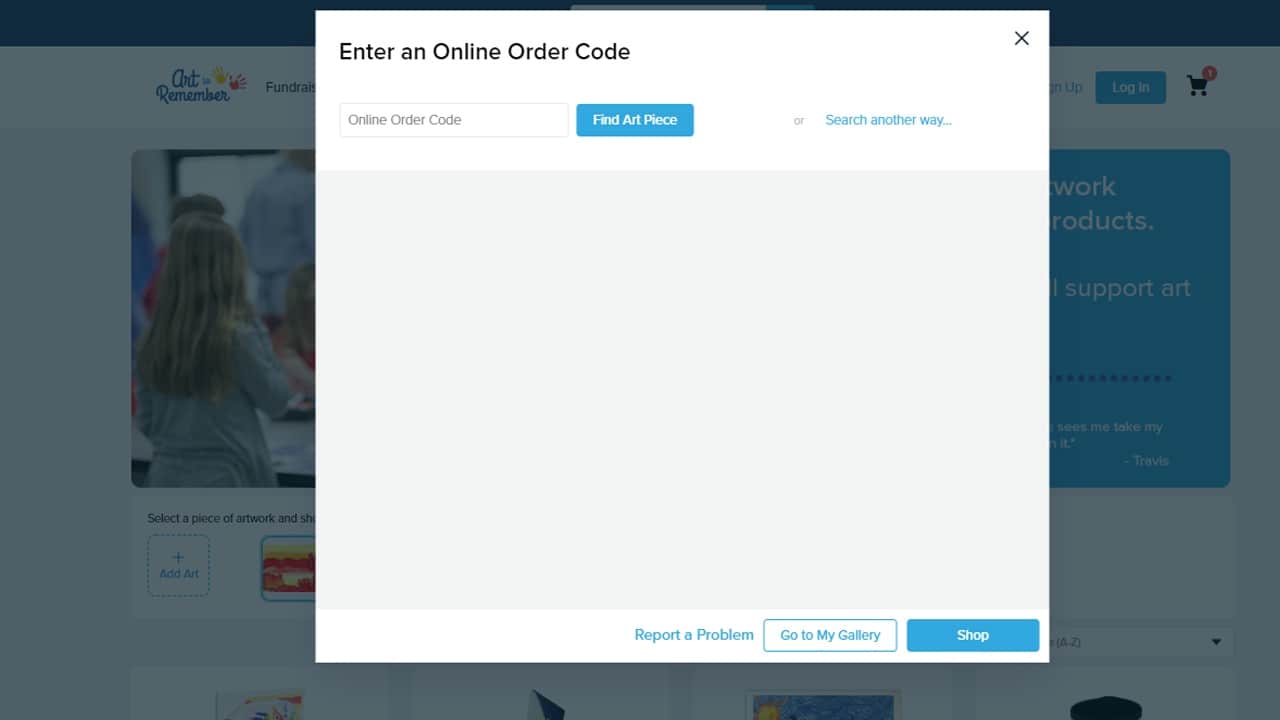Click the Log In button
The height and width of the screenshot is (720, 1280).
pos(1130,87)
